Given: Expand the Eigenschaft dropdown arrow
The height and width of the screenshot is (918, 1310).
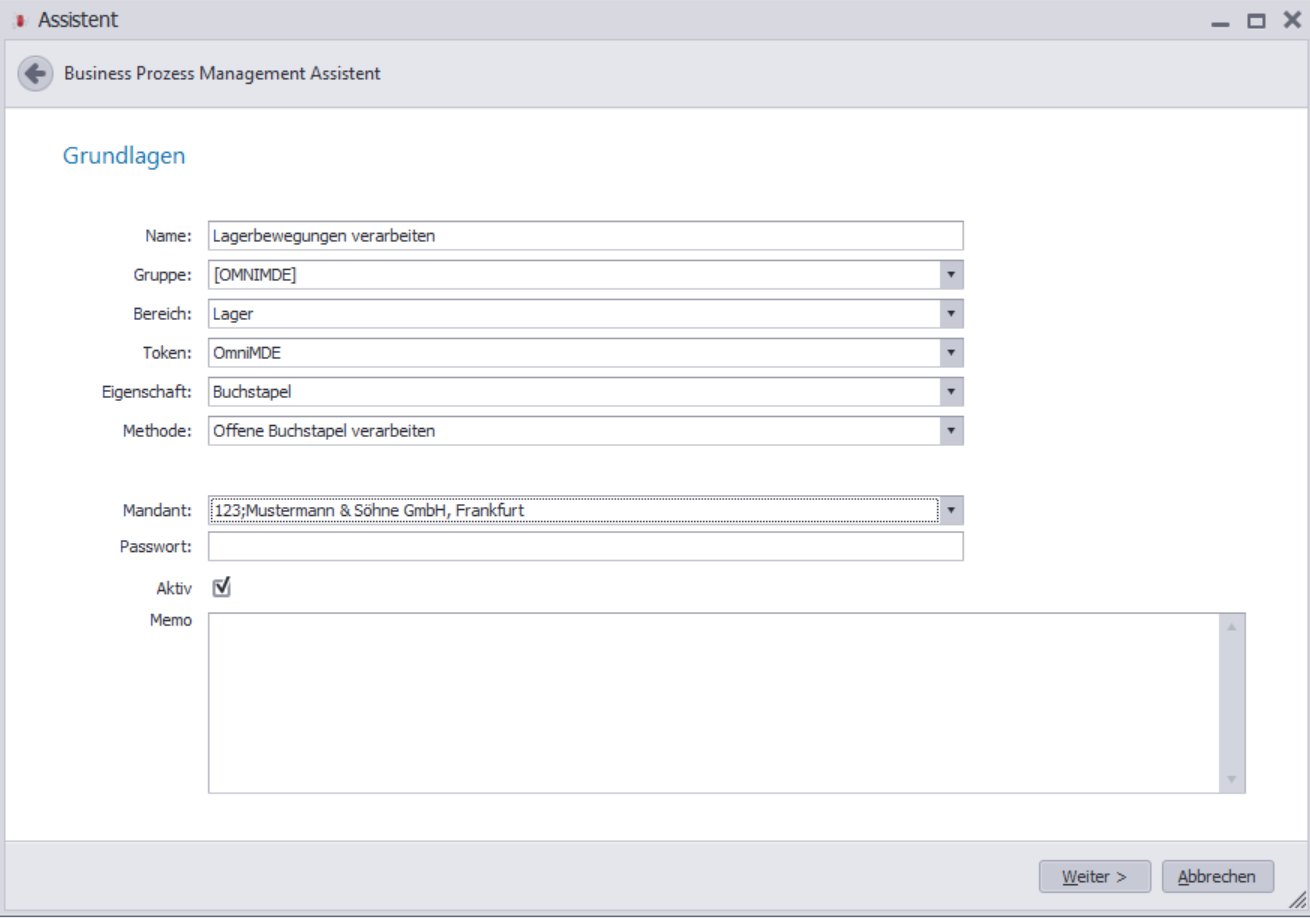Looking at the screenshot, I should [951, 392].
